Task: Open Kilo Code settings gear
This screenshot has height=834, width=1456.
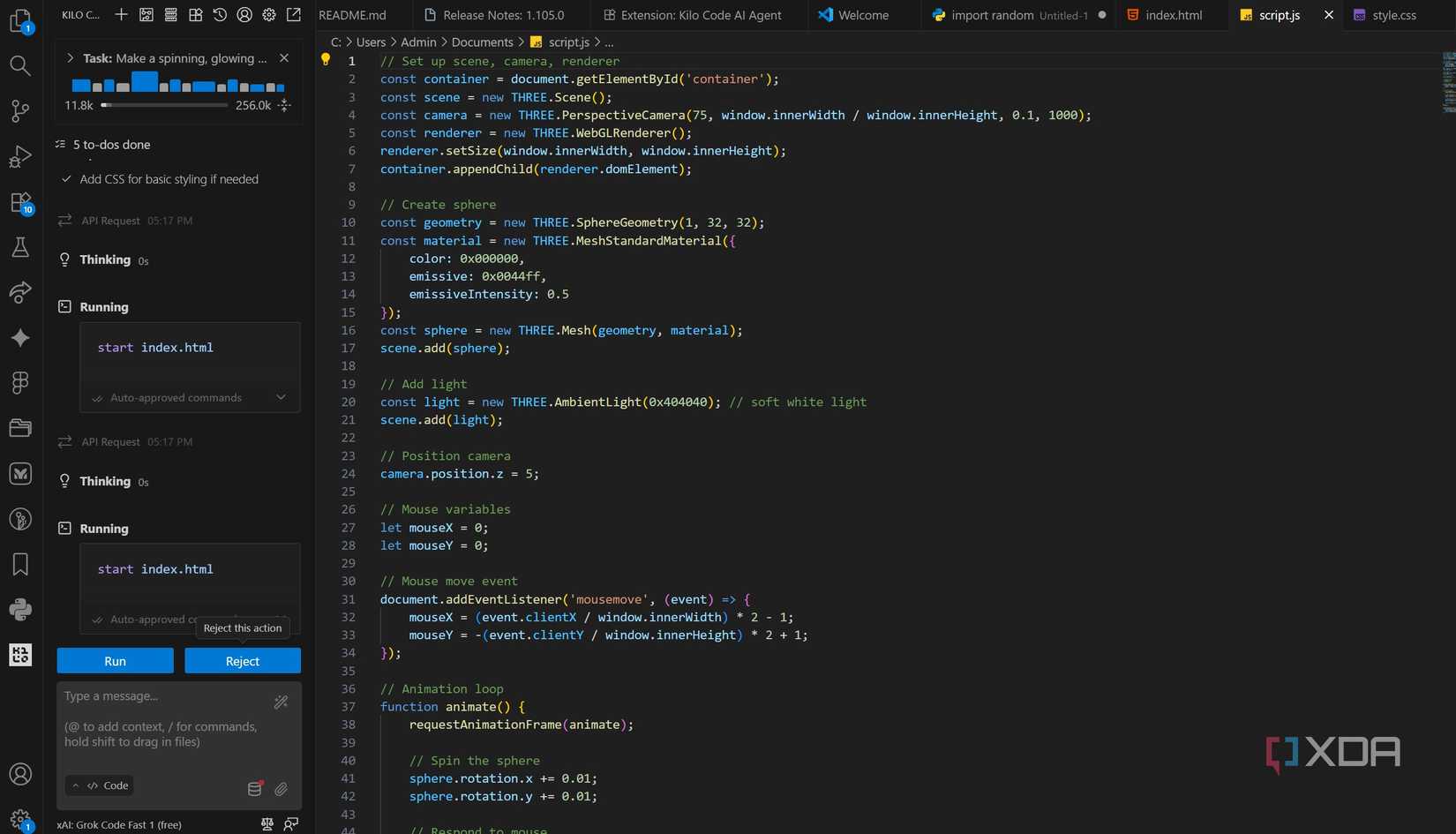Action: point(268,15)
